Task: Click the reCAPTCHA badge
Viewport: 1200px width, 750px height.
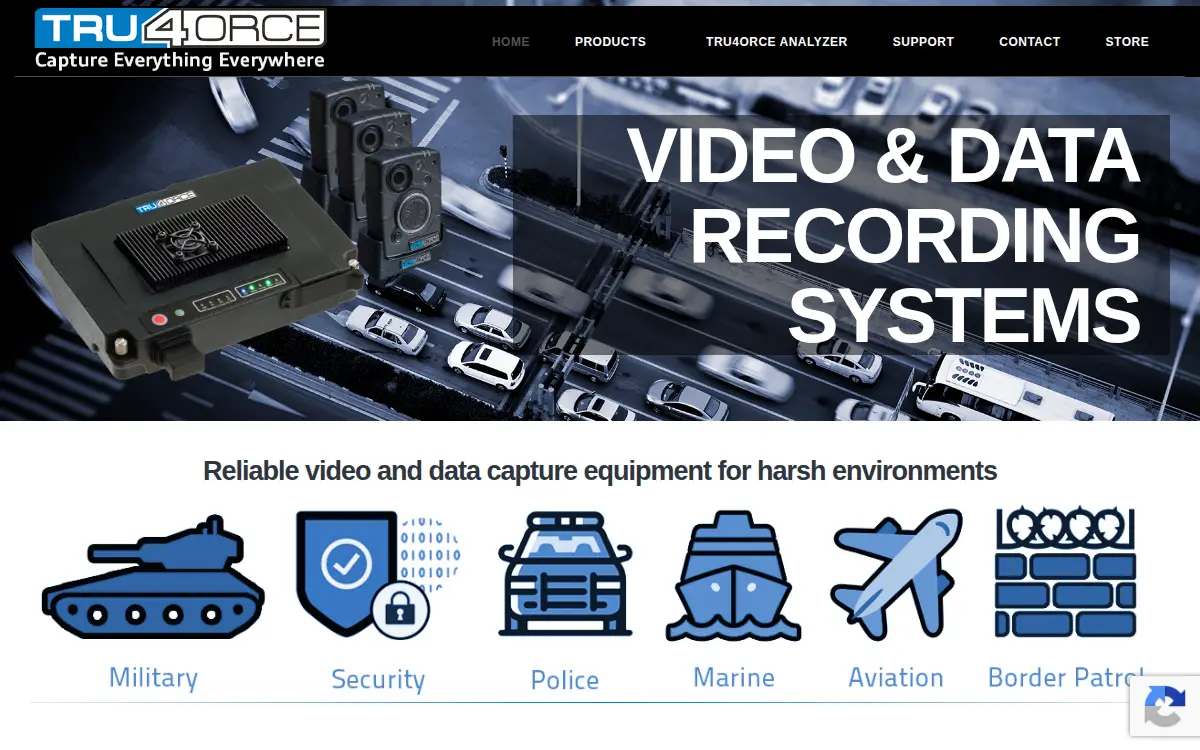Action: 1165,706
